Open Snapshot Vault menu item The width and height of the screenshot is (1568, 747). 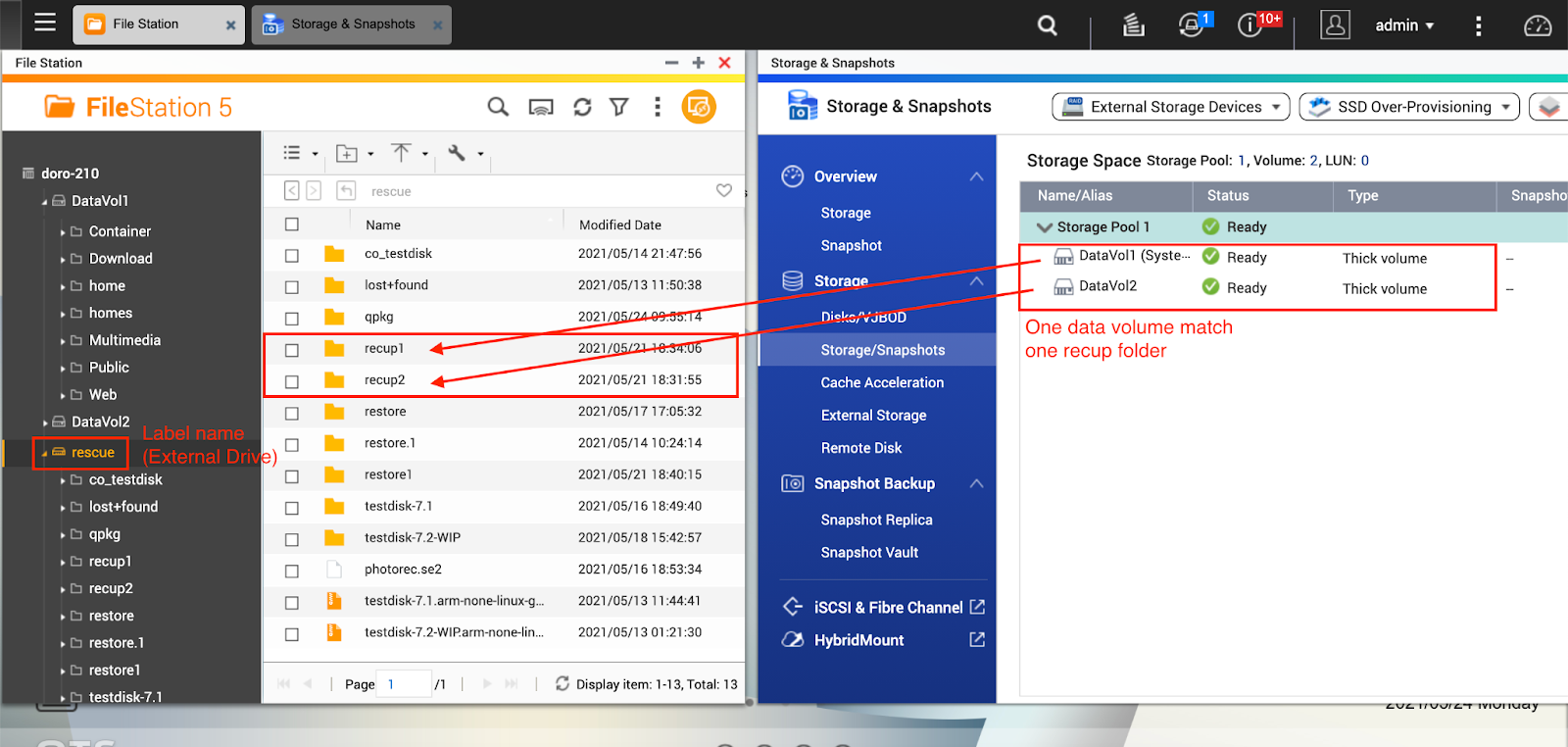(x=869, y=552)
